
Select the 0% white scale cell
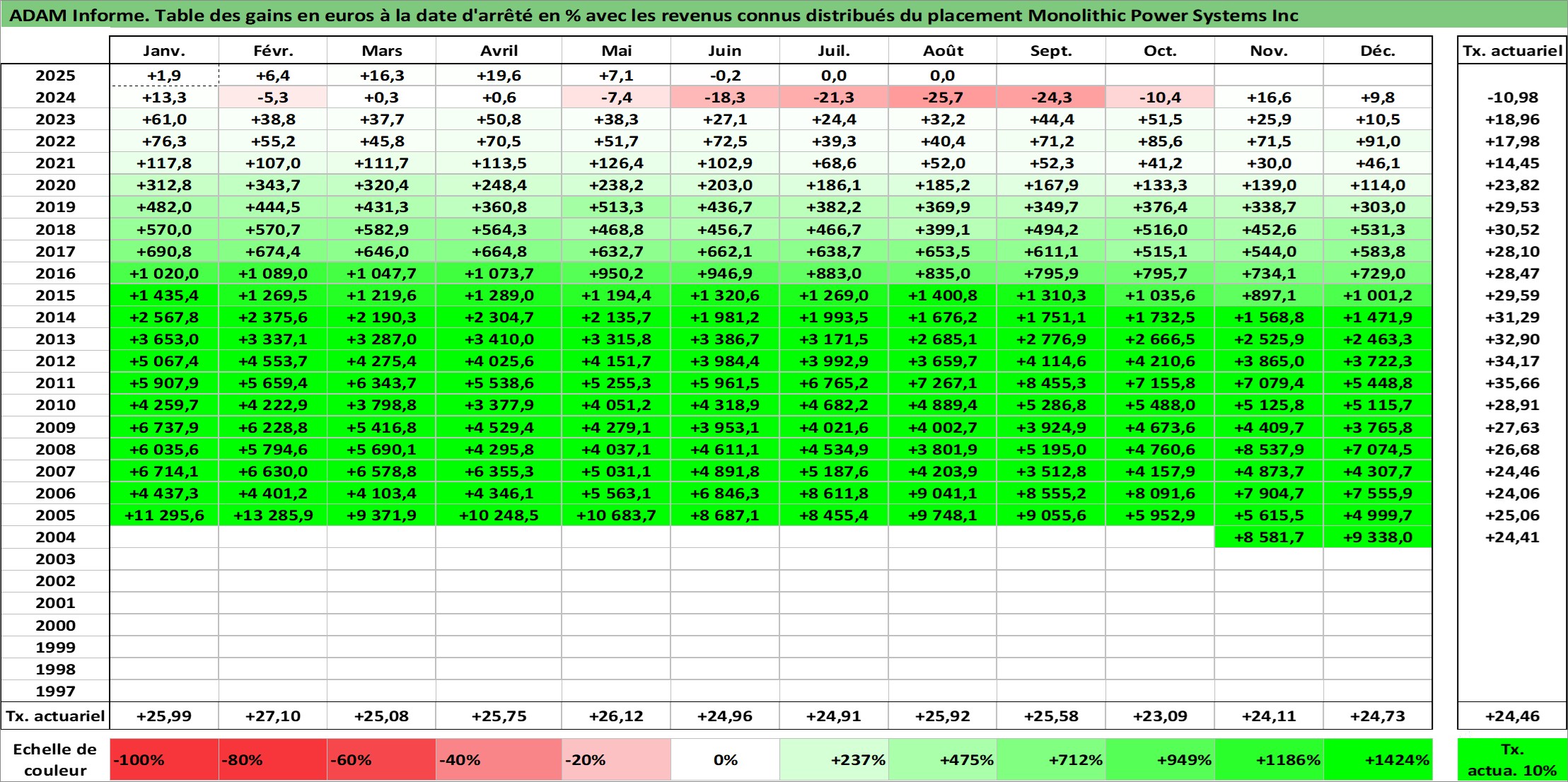(725, 760)
